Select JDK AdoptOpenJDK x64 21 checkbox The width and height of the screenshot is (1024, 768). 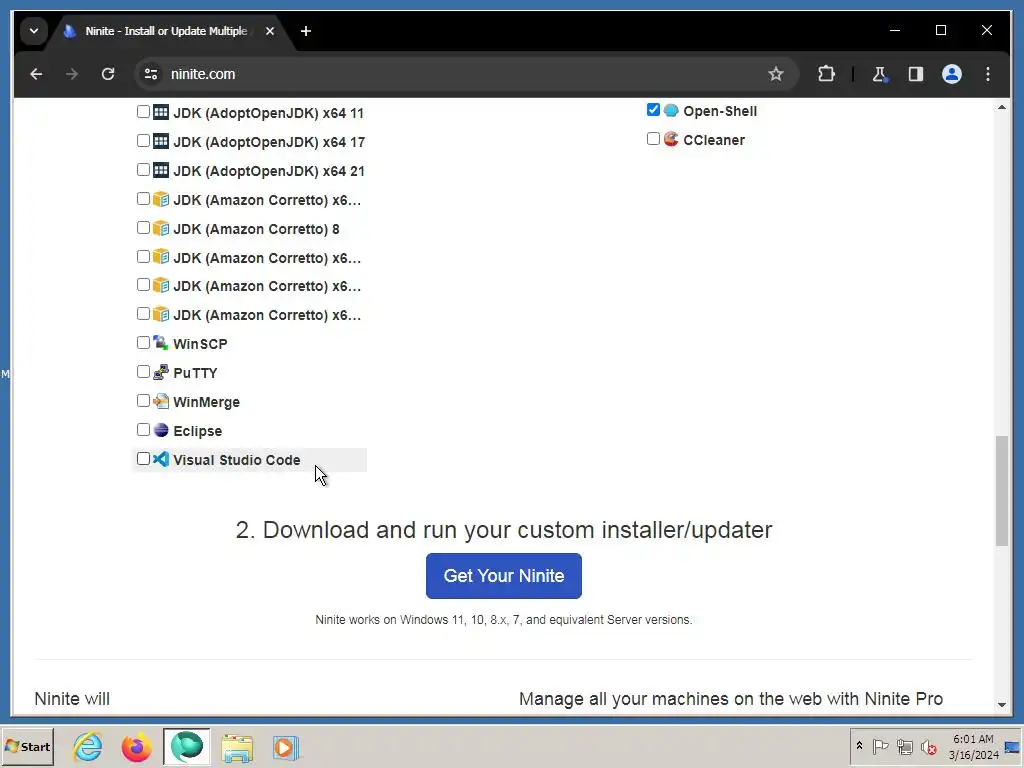coord(143,169)
